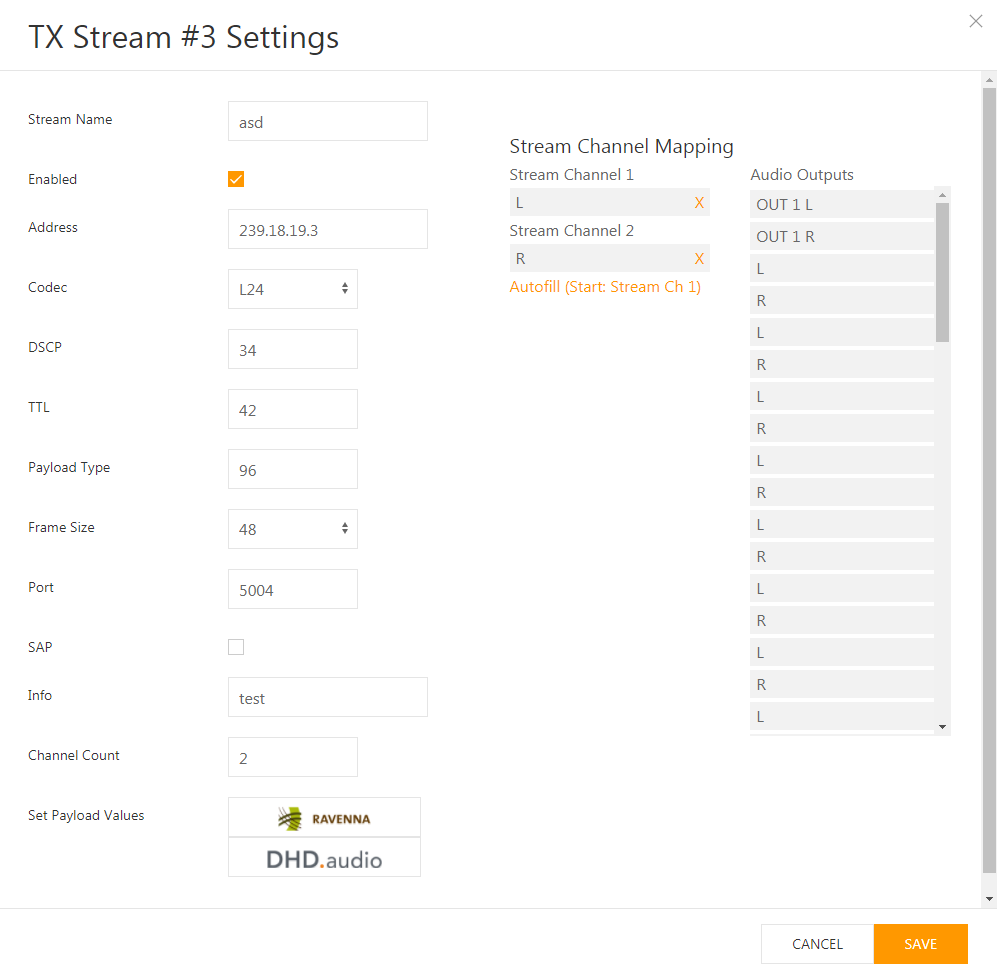The height and width of the screenshot is (977, 997).
Task: Click the Audio Outputs list scrollbar thumb
Action: coord(942,272)
